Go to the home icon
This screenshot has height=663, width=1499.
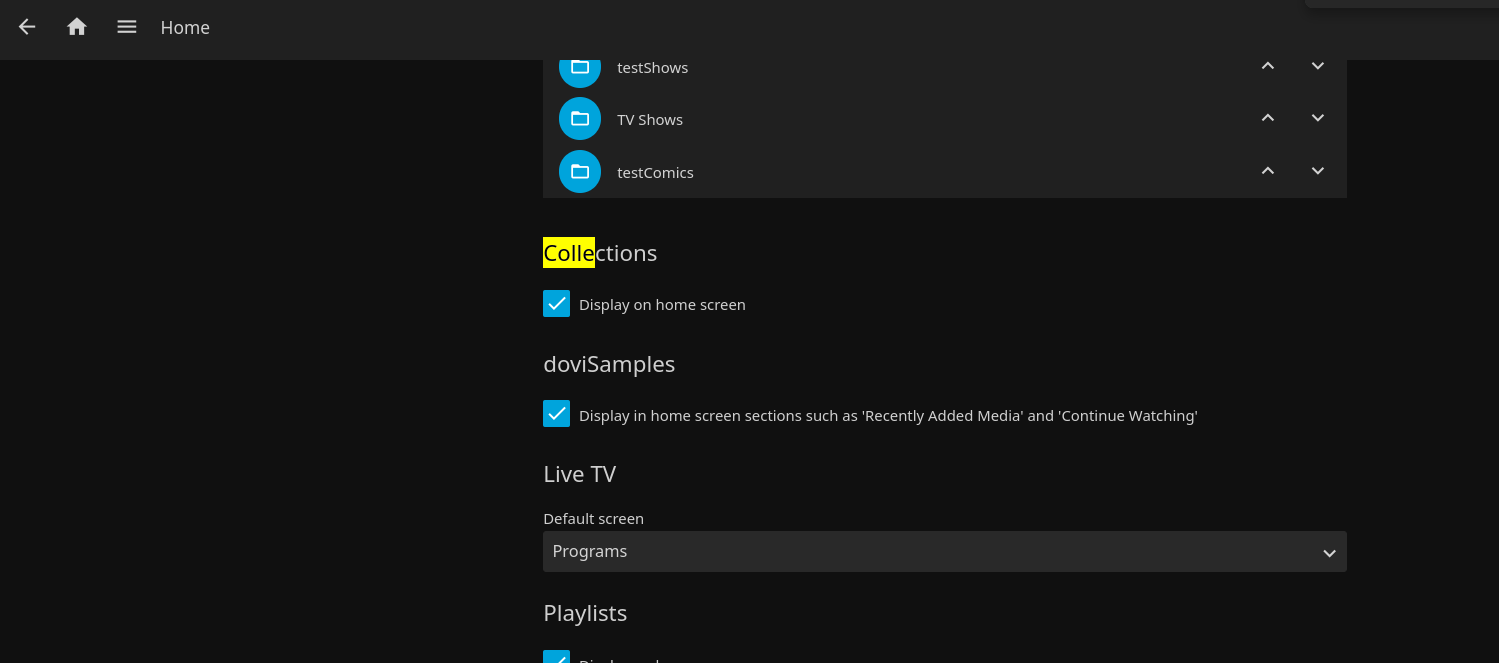point(77,27)
